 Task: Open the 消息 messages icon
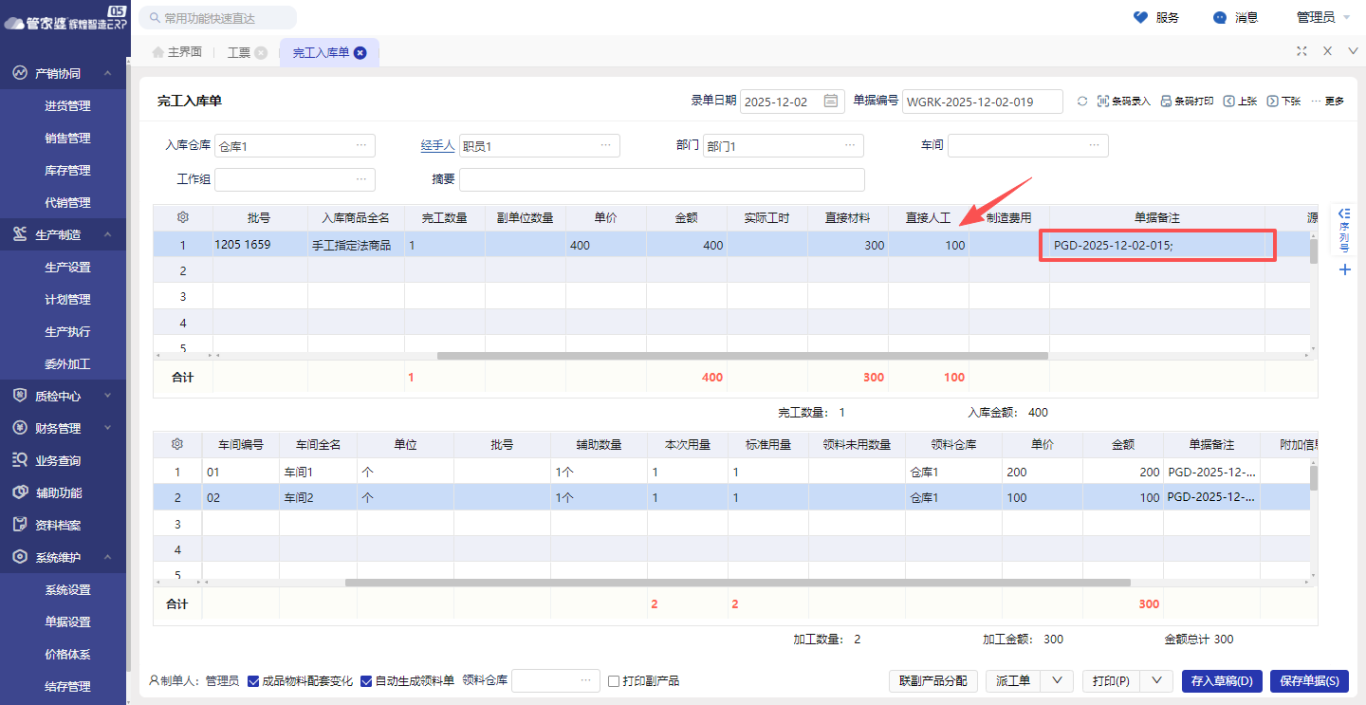[x=1220, y=17]
